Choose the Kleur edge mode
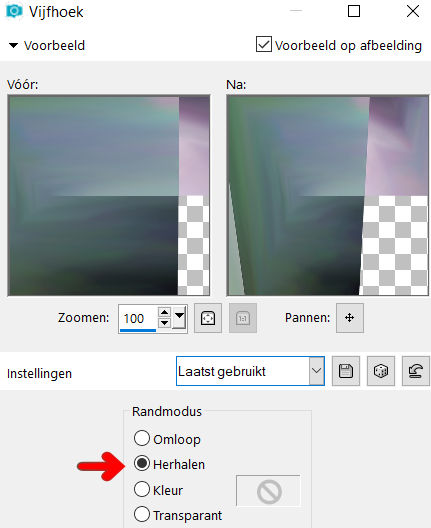The image size is (431, 528). pyautogui.click(x=142, y=489)
